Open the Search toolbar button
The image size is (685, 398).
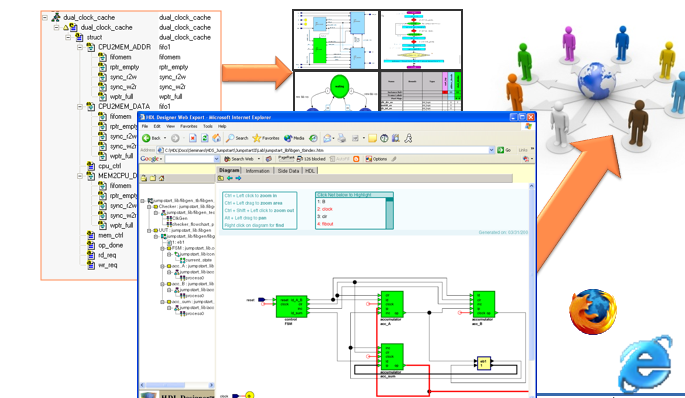click(237, 138)
